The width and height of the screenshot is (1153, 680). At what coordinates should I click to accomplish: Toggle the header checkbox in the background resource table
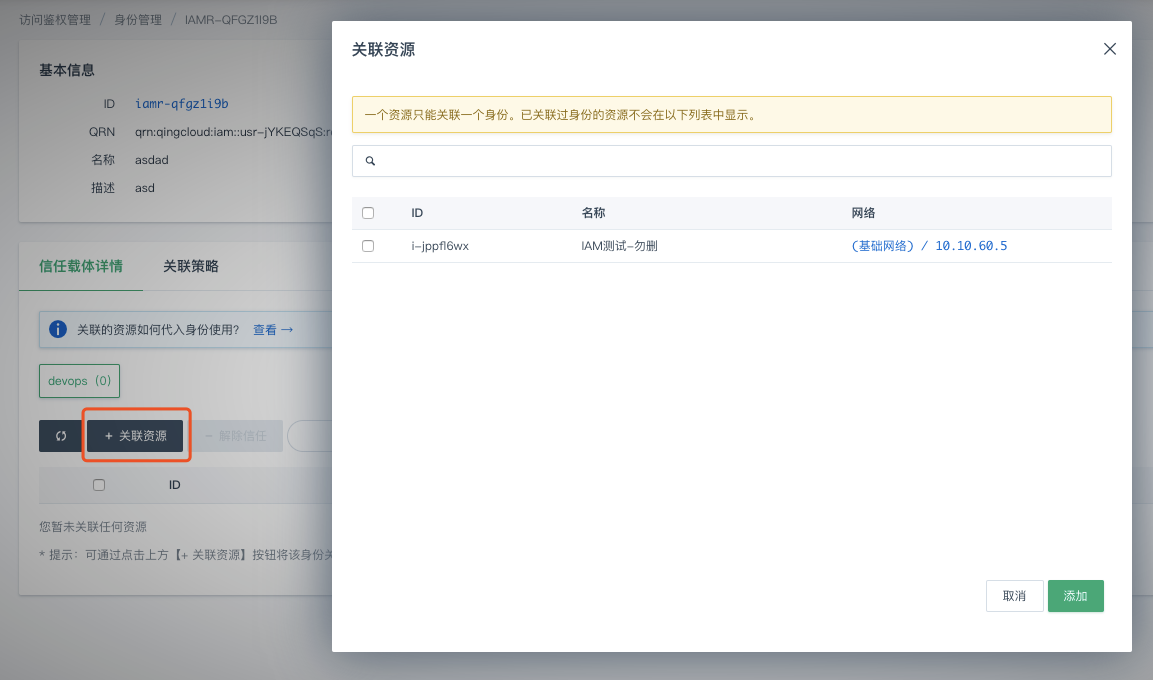99,485
